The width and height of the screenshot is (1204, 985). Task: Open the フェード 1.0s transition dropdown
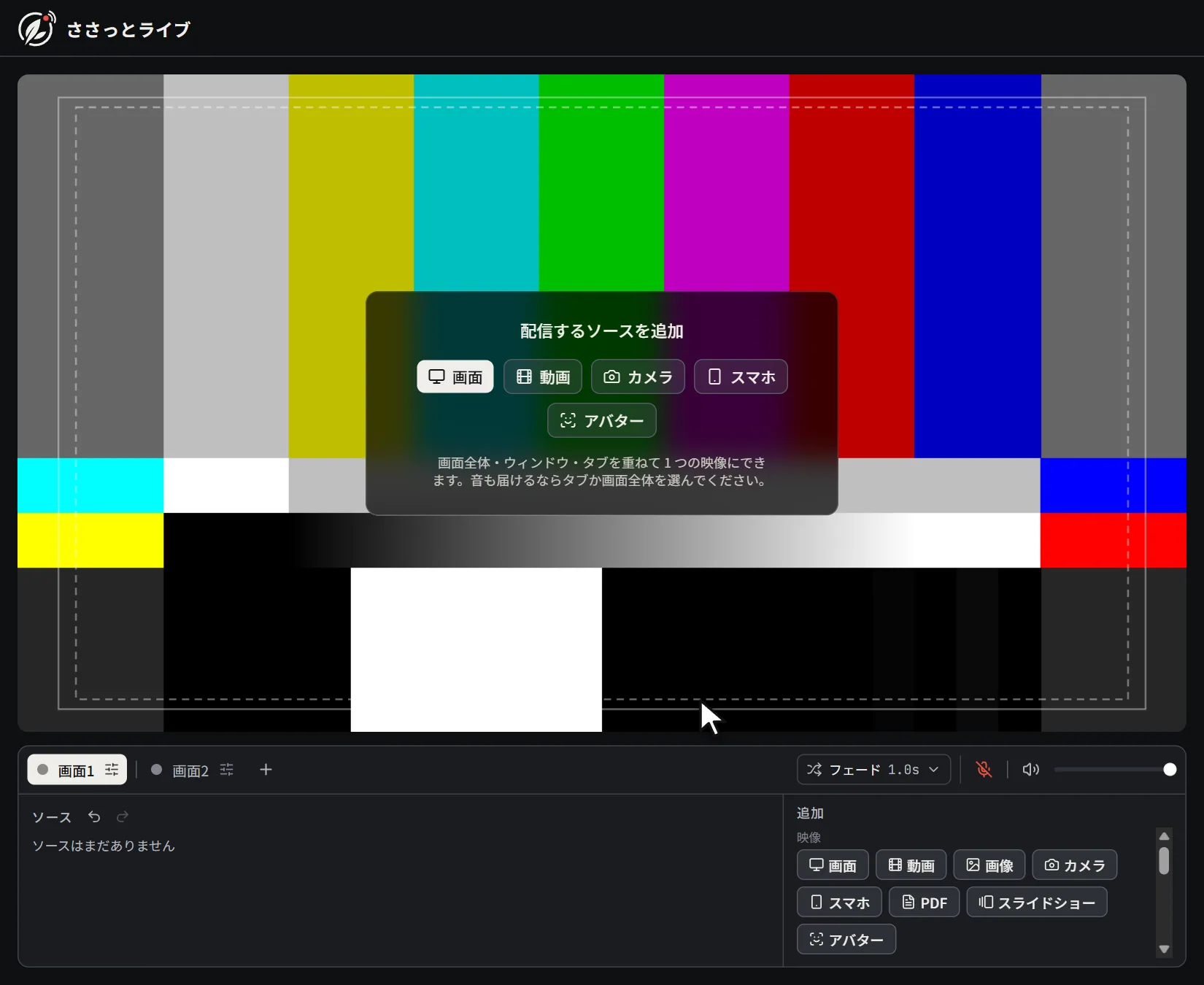[x=873, y=770]
